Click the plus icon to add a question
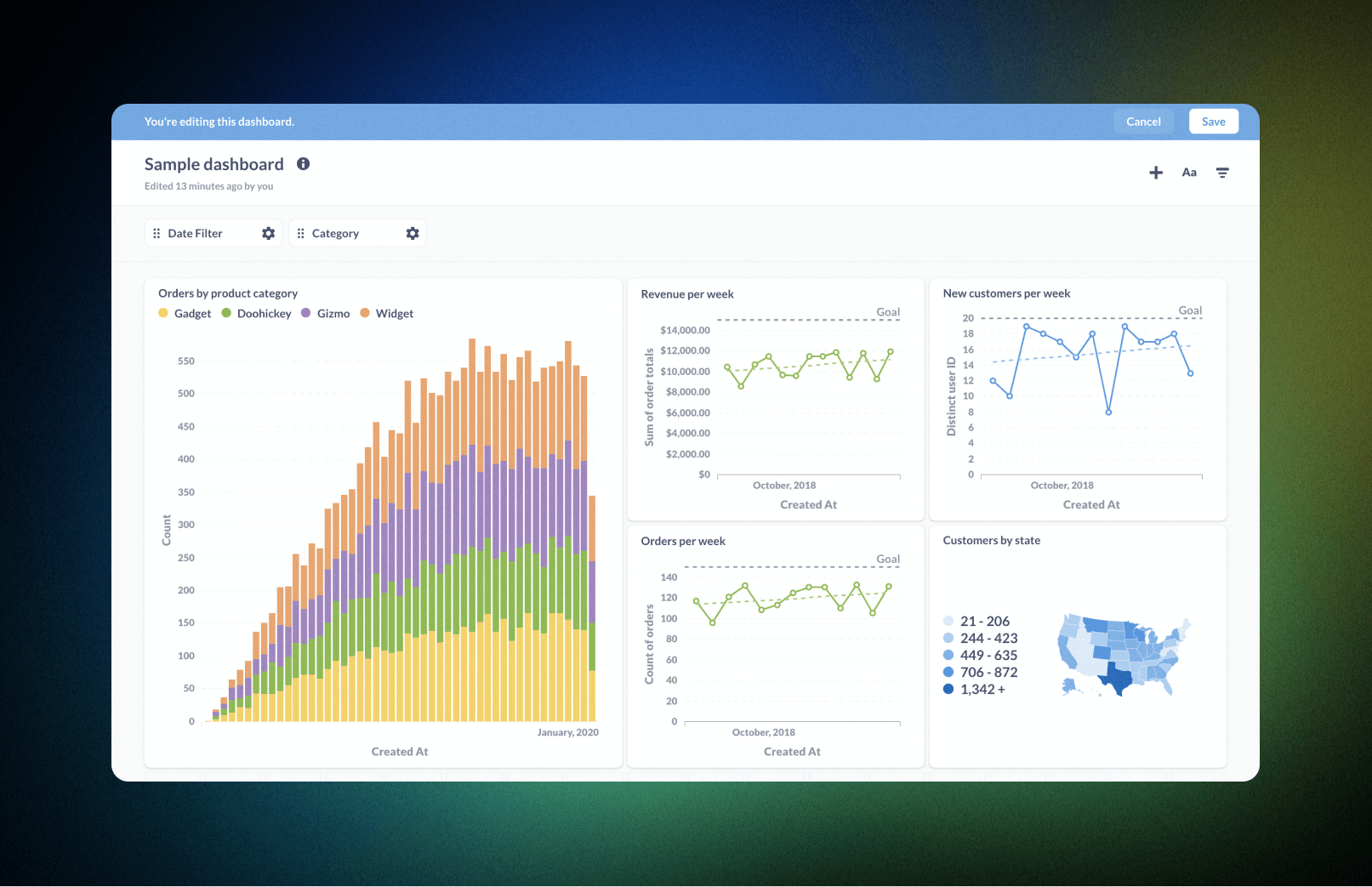The width and height of the screenshot is (1372, 887). click(x=1156, y=173)
